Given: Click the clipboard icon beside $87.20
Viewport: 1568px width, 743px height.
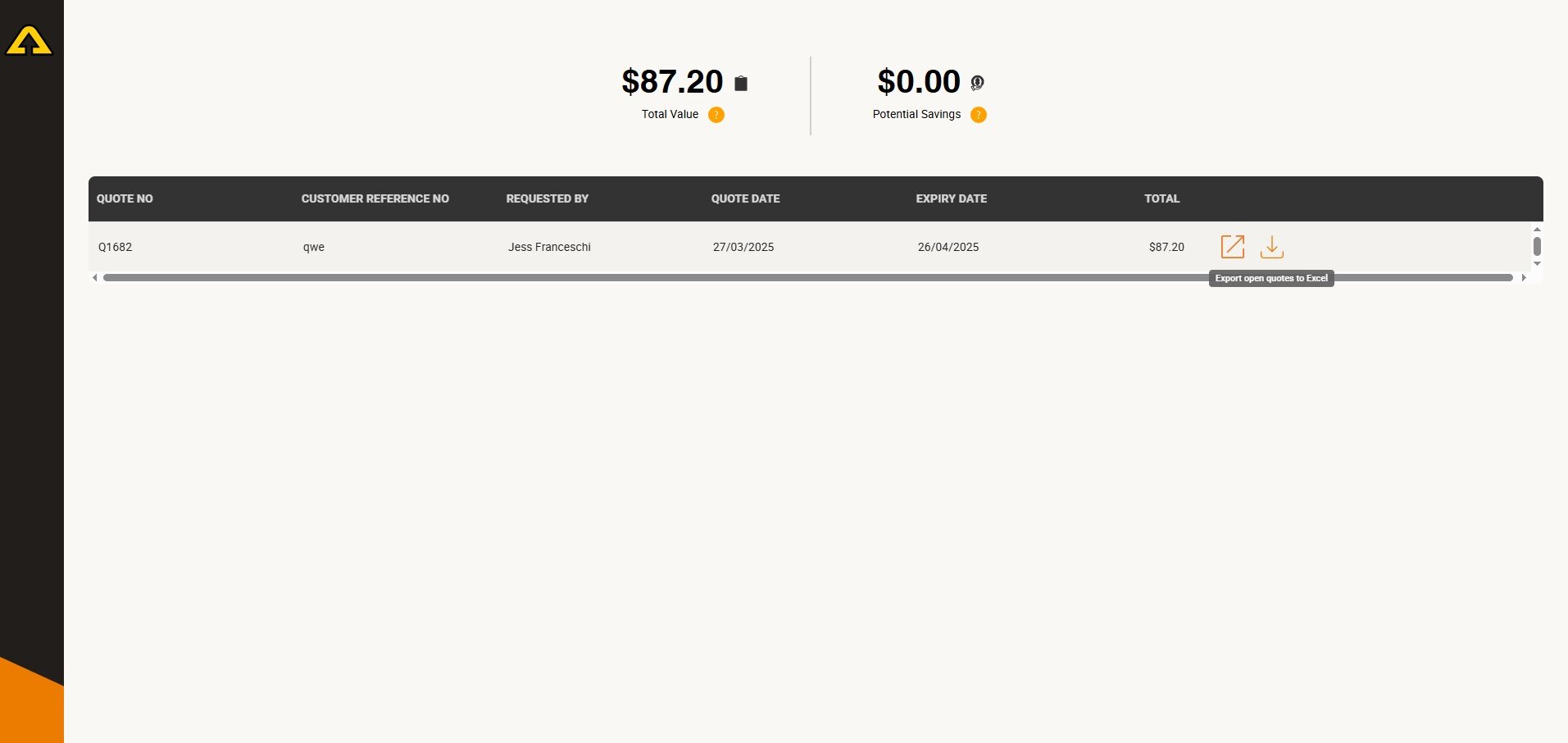Looking at the screenshot, I should [741, 83].
